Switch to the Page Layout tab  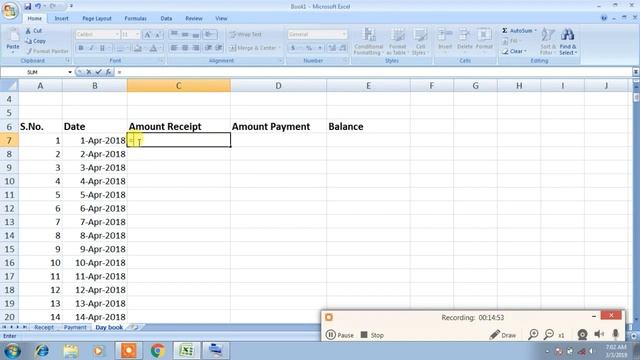coord(97,18)
